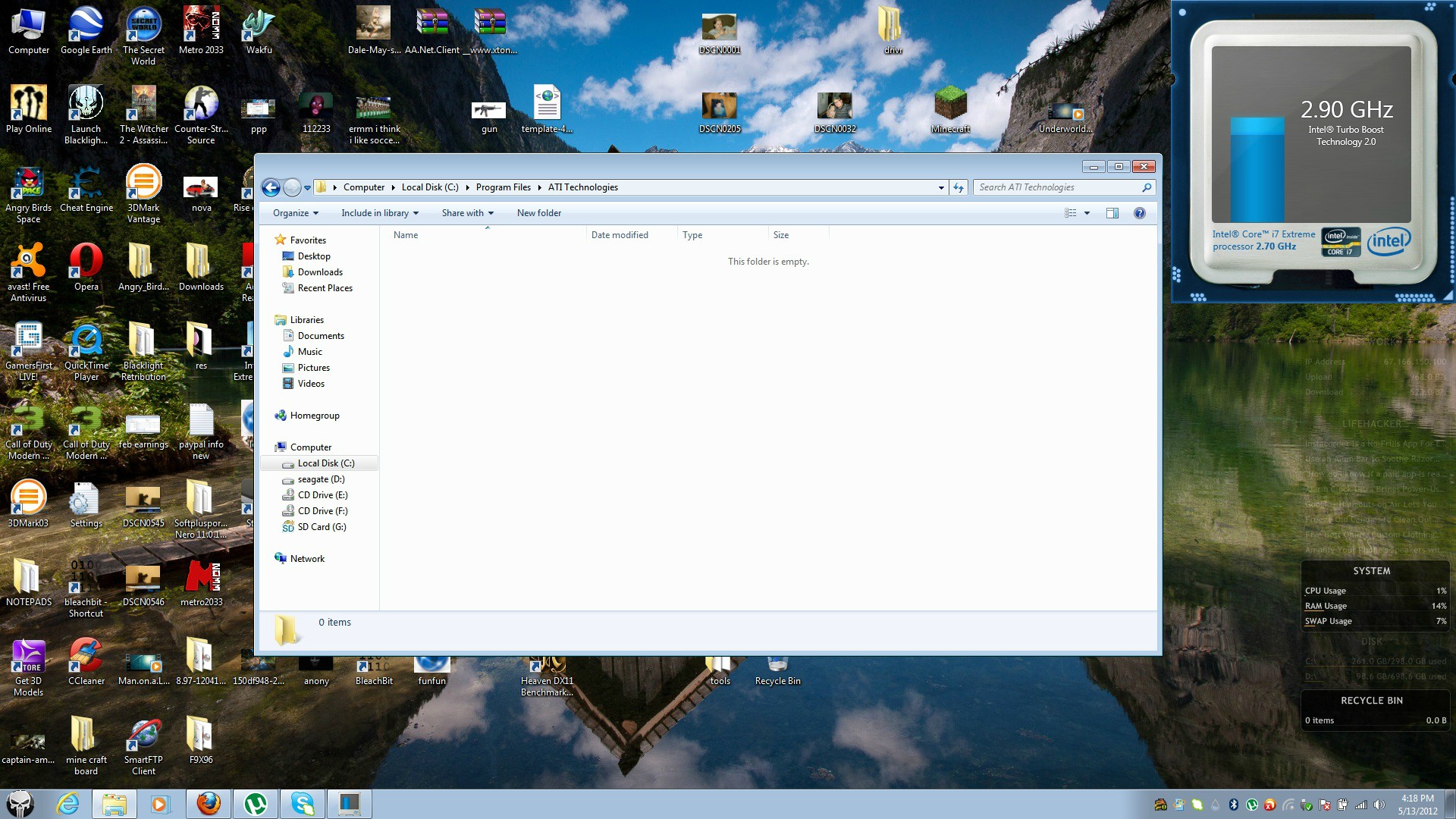The image size is (1456, 819).
Task: Select the Cheat Engine desktop icon
Action: point(86,190)
